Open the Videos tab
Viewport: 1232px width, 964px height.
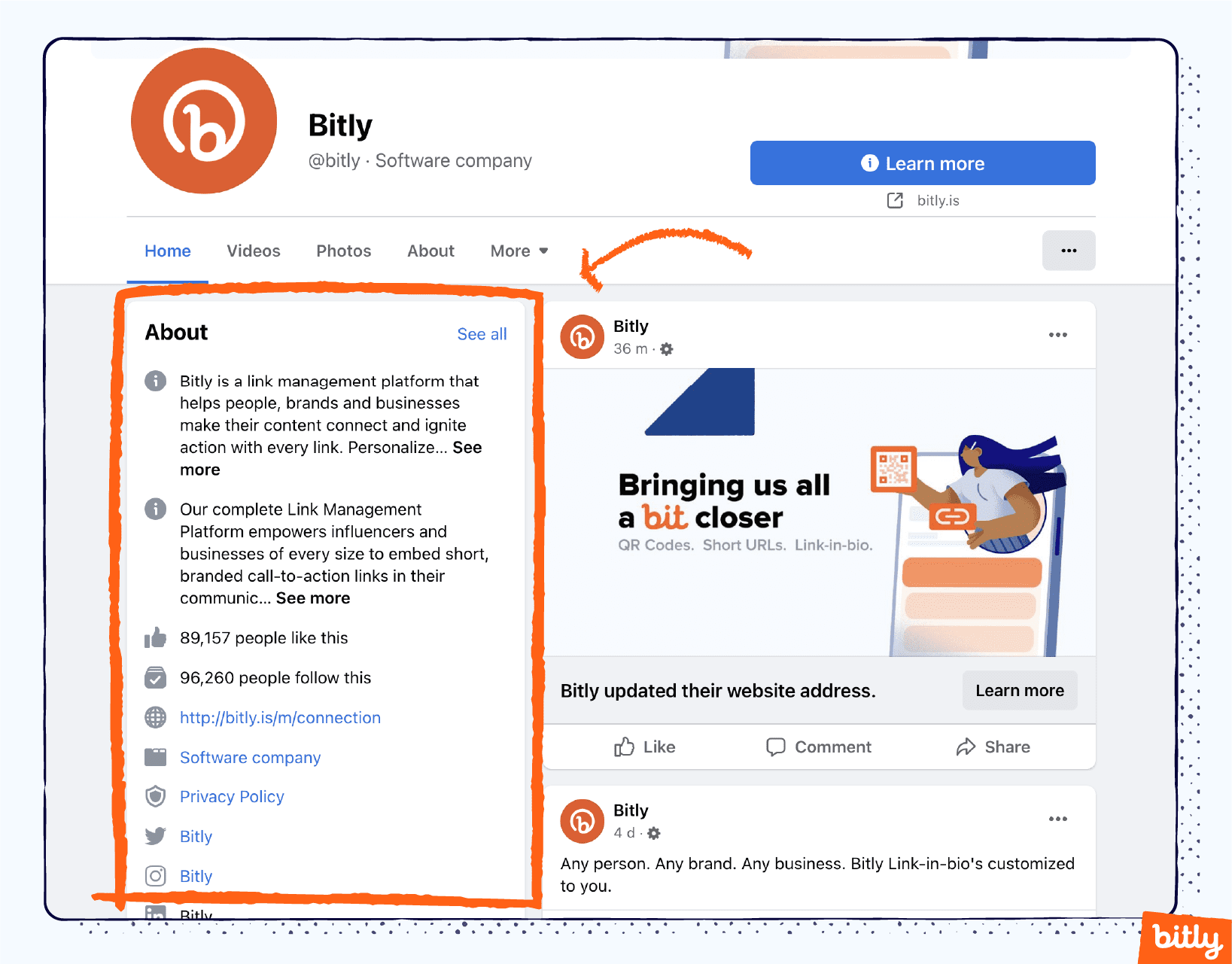point(253,251)
